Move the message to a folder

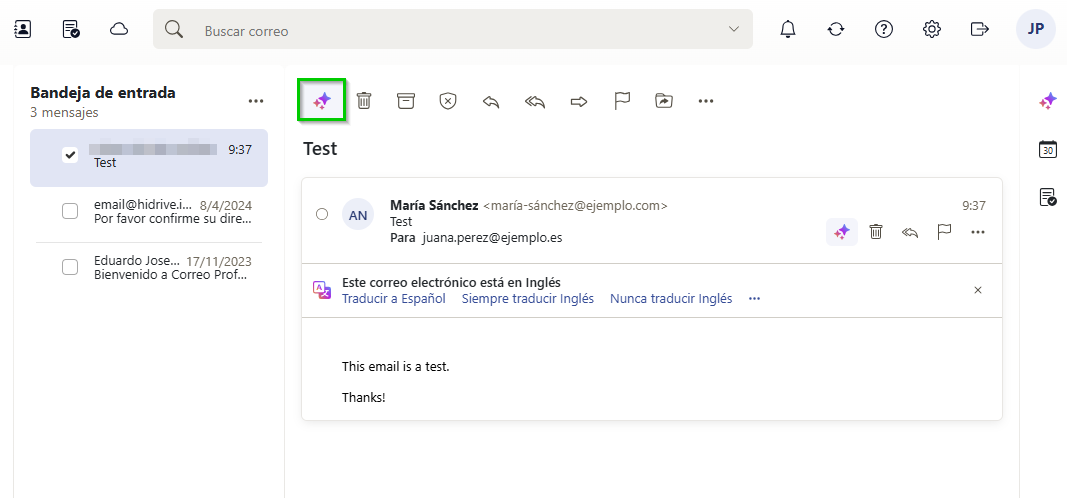pyautogui.click(x=664, y=101)
